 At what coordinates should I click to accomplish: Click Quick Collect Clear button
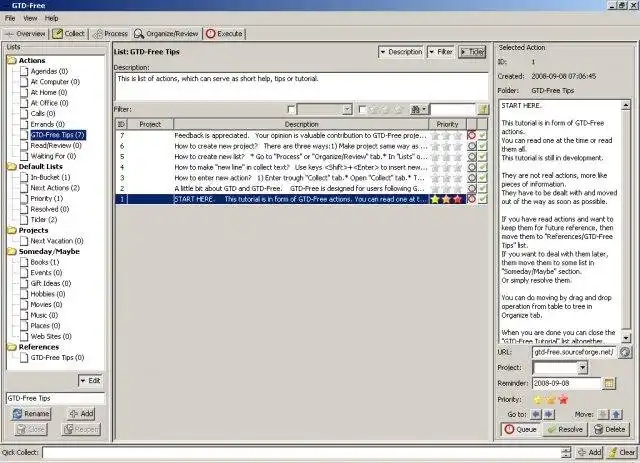pyautogui.click(x=621, y=452)
